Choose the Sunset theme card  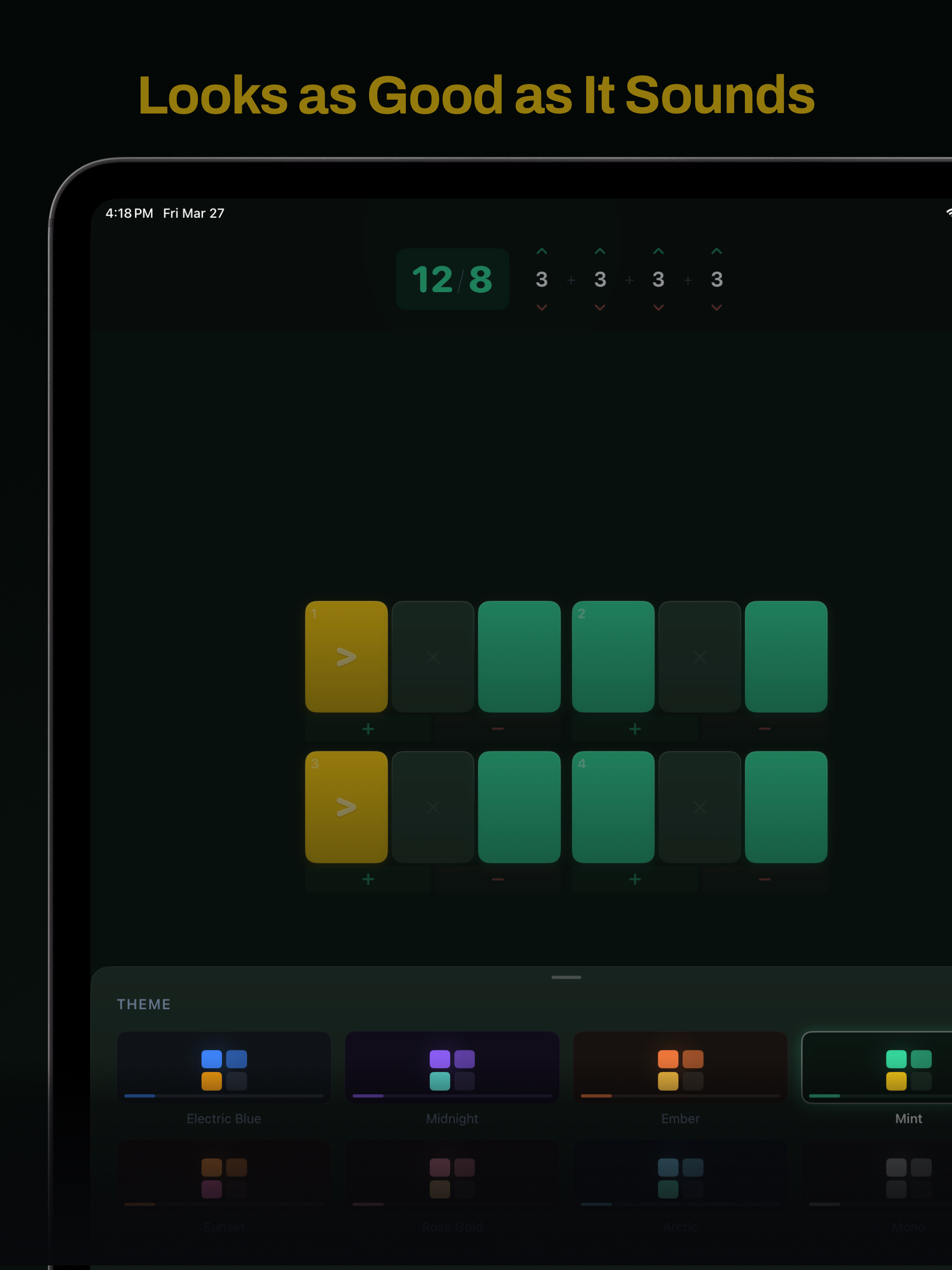tap(224, 1176)
